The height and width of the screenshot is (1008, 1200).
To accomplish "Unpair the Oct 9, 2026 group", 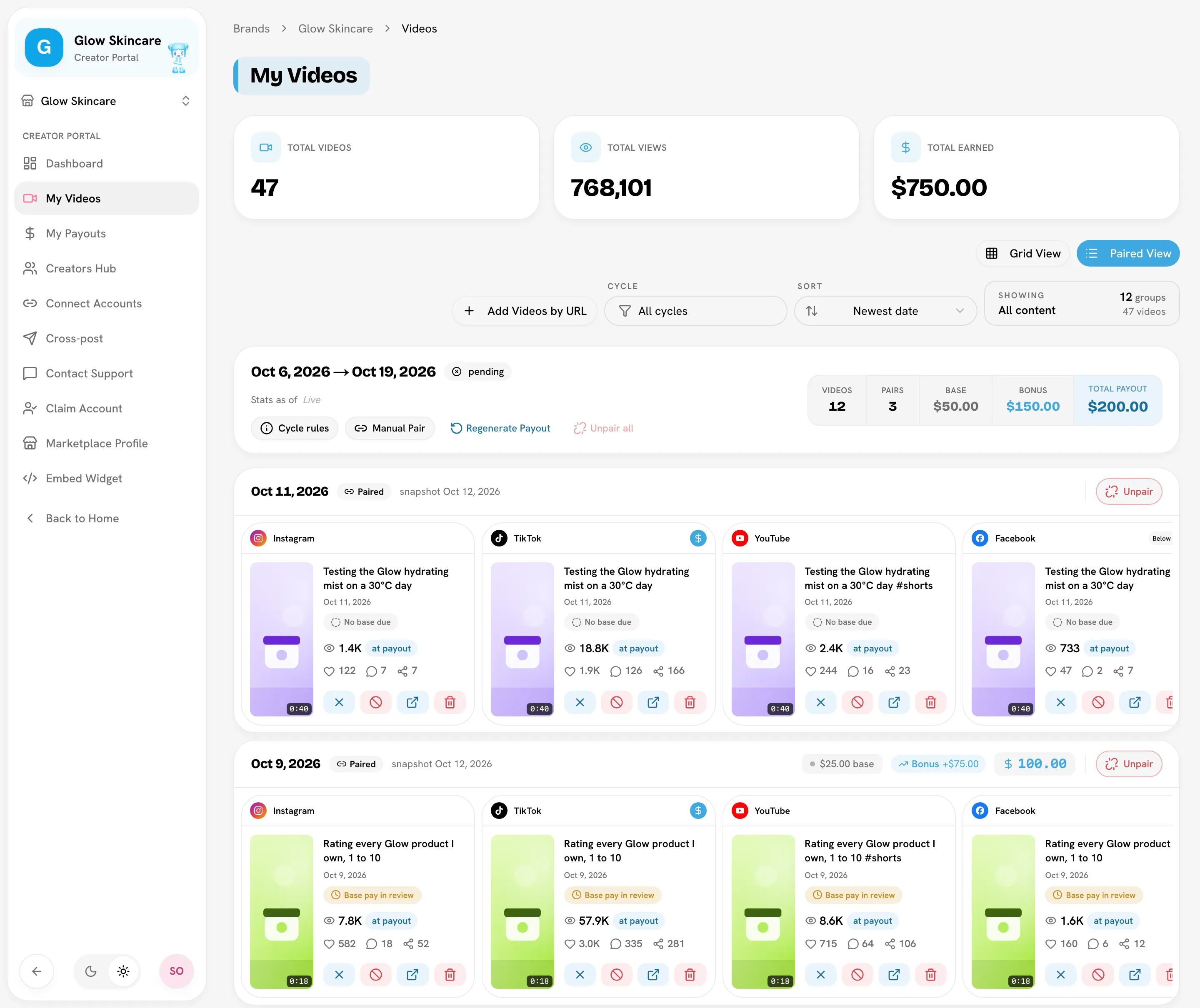I will pyautogui.click(x=1128, y=764).
